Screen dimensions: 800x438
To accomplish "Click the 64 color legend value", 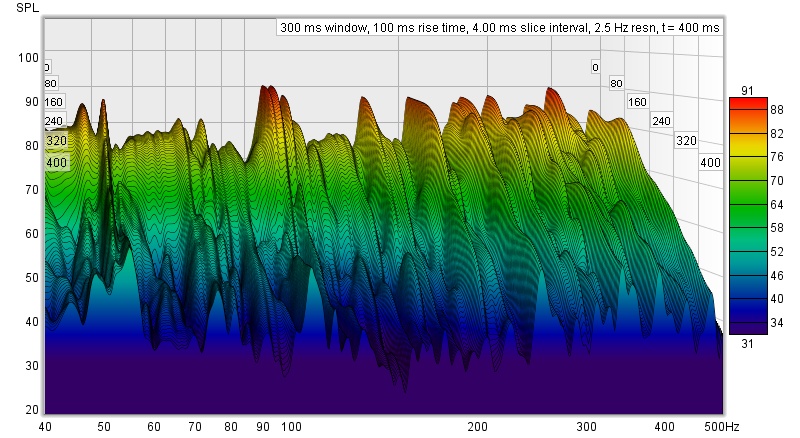I will click(777, 205).
